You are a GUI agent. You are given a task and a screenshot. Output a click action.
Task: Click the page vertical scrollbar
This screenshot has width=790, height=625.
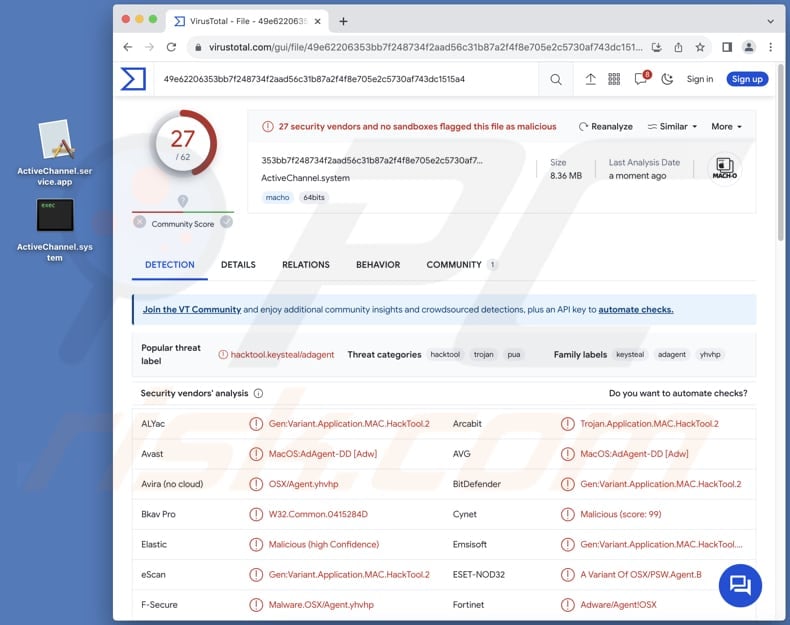pos(781,154)
